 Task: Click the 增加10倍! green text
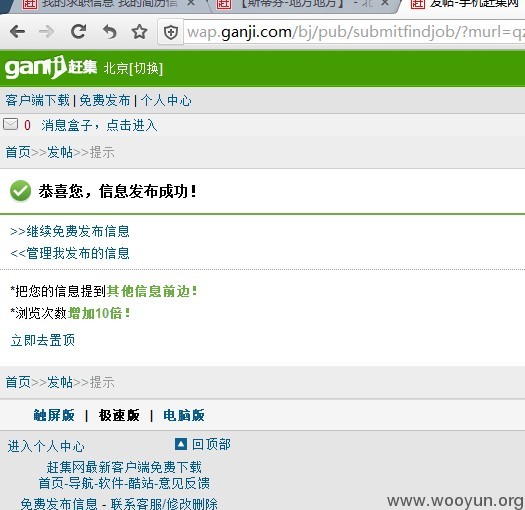[x=99, y=313]
